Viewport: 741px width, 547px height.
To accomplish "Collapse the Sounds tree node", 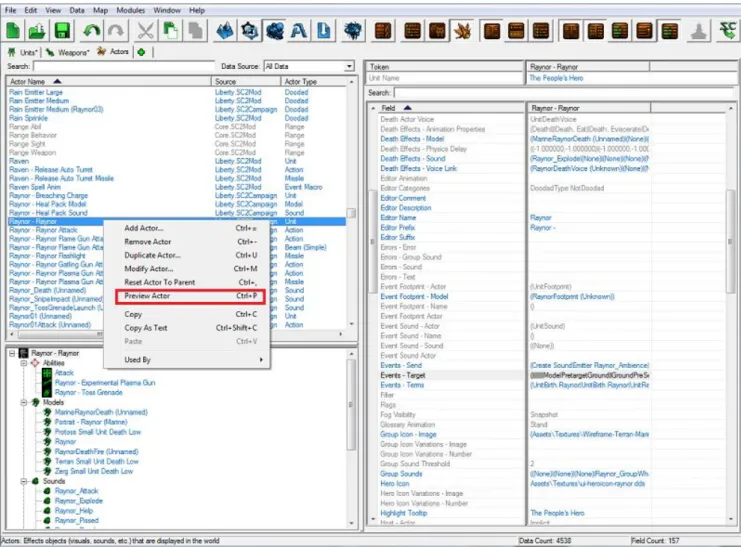I will coord(24,481).
